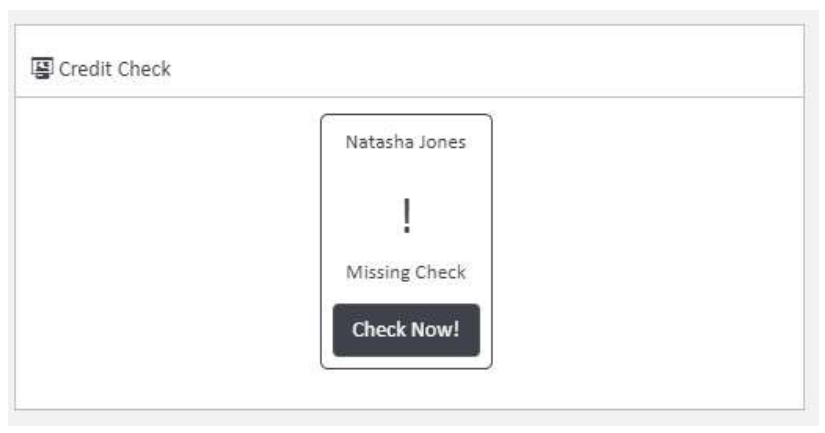Click the Credit Check header icon
Screen dimensions: 825x433
click(42, 69)
